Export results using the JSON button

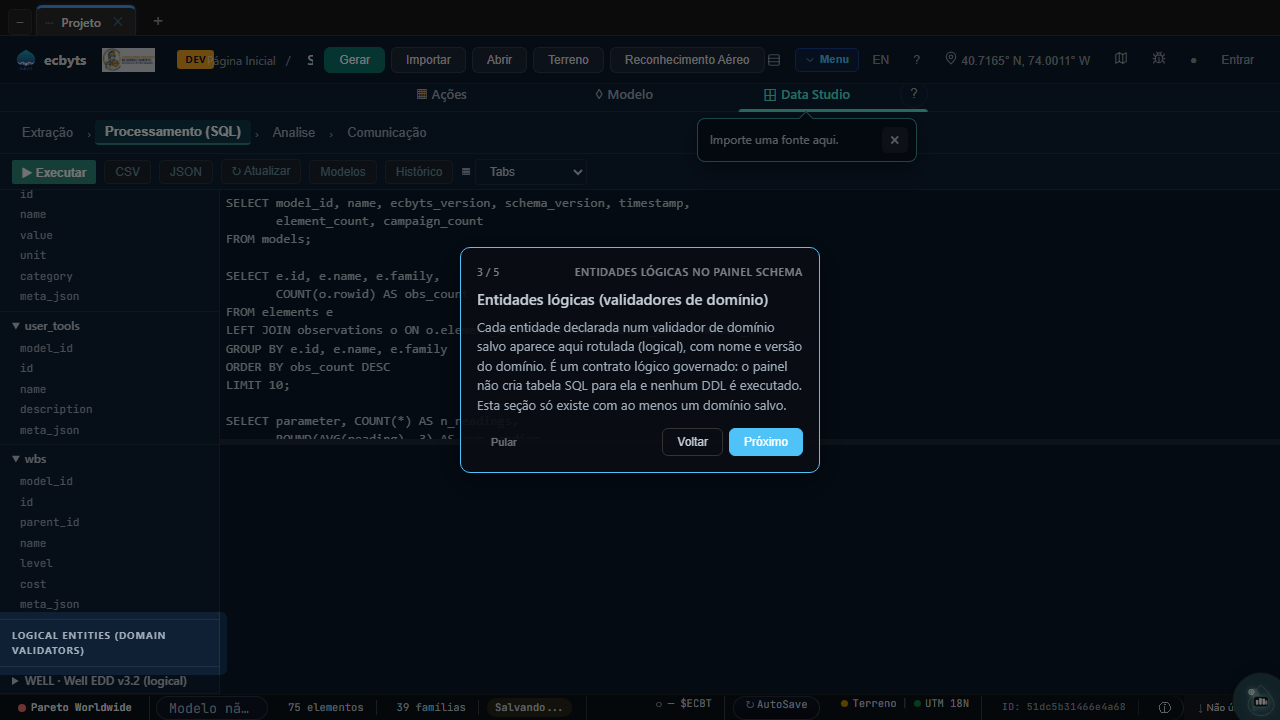pos(186,172)
